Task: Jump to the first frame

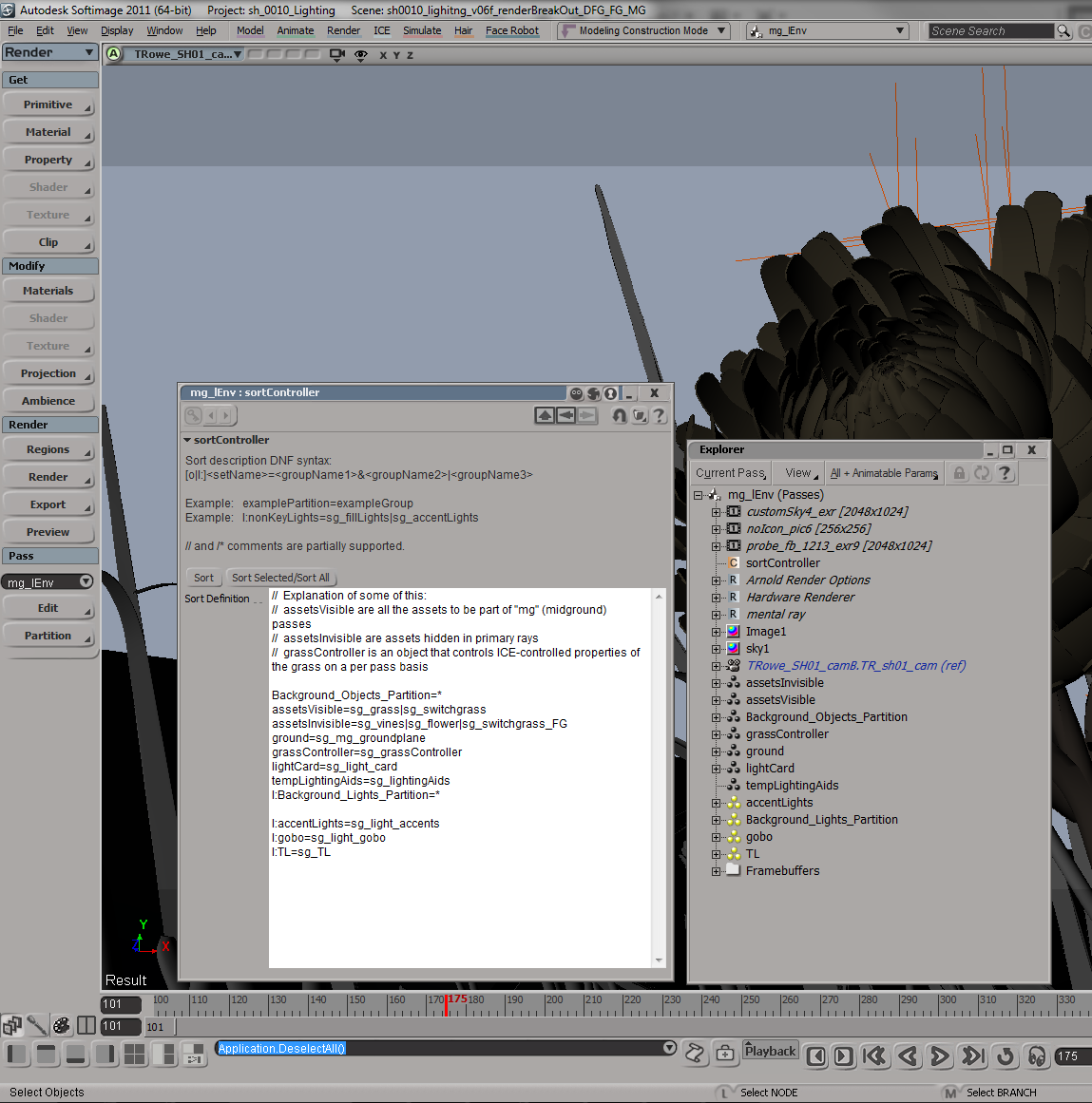Action: pyautogui.click(x=874, y=1056)
